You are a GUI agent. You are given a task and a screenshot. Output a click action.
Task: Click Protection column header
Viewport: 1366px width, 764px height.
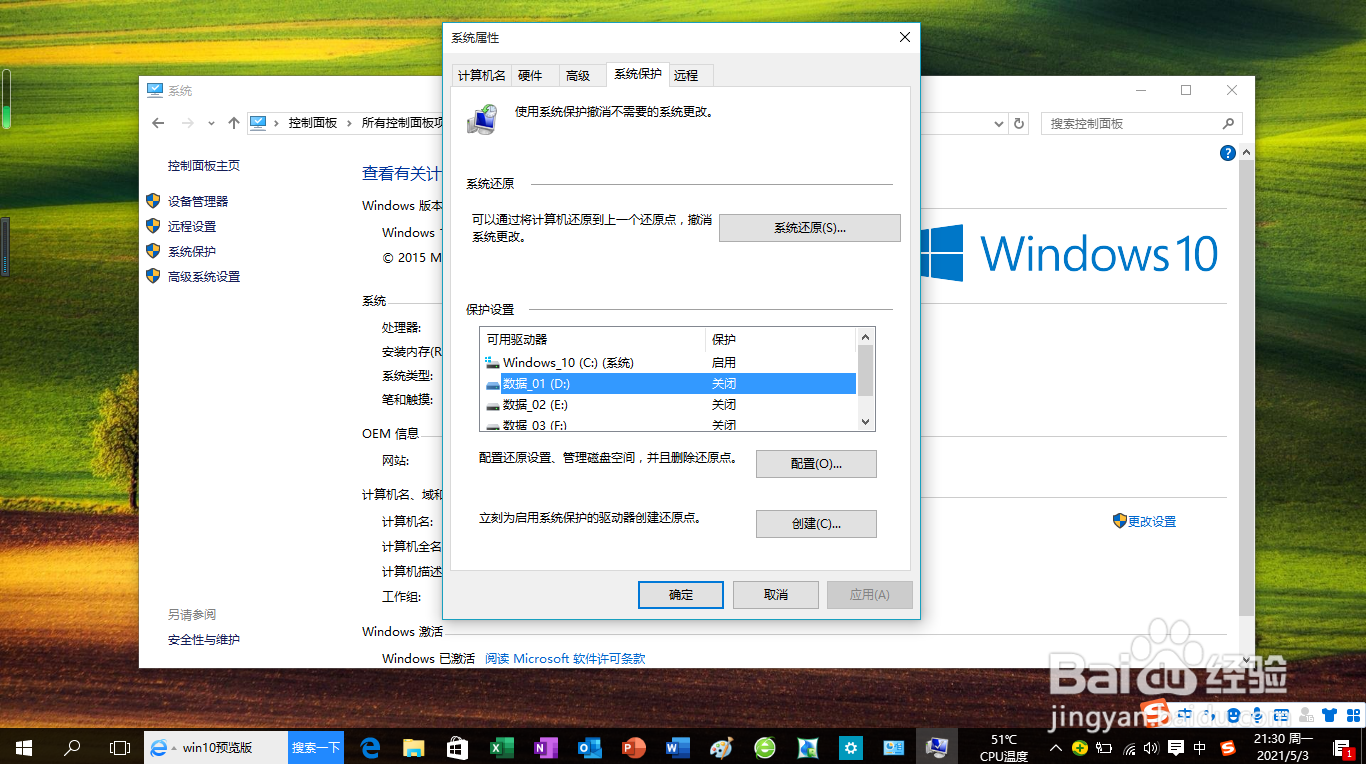coord(781,340)
